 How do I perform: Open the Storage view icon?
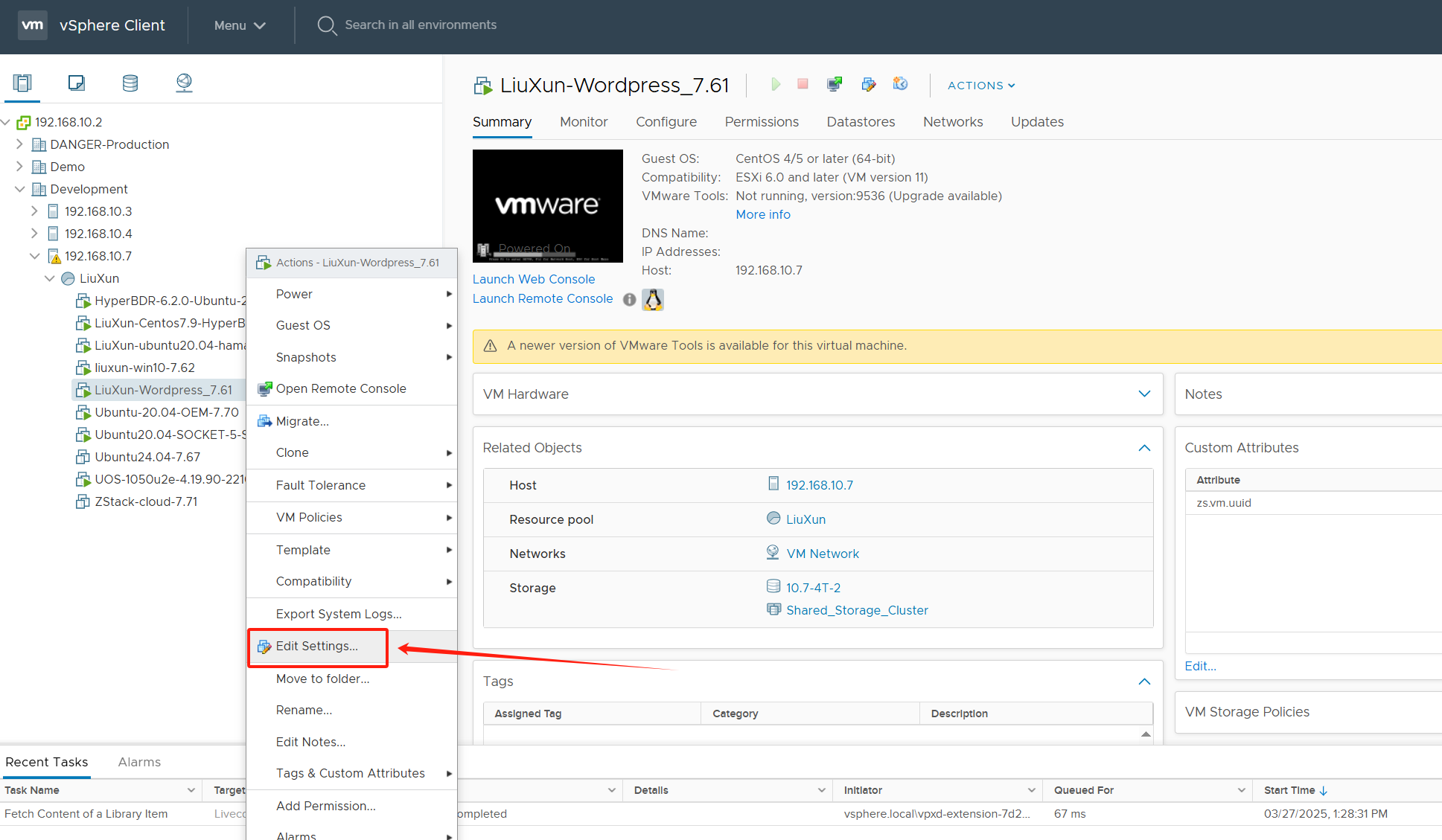tap(130, 83)
